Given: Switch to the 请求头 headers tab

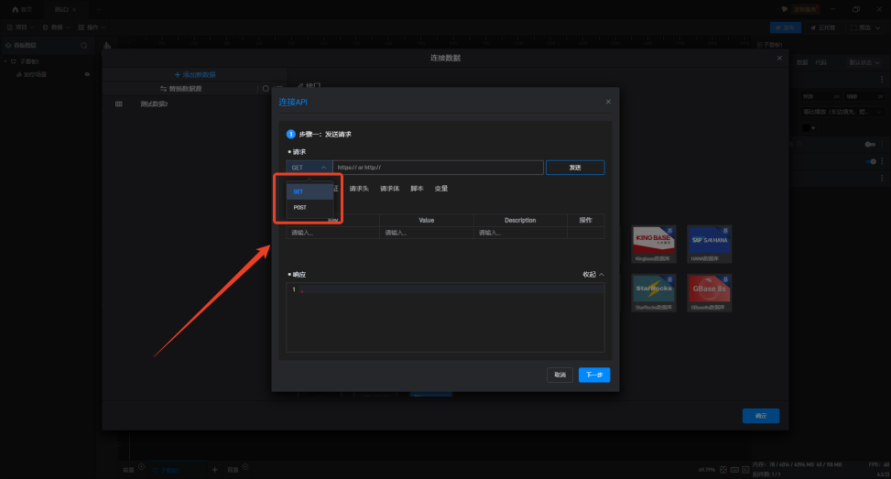Looking at the screenshot, I should pyautogui.click(x=359, y=188).
